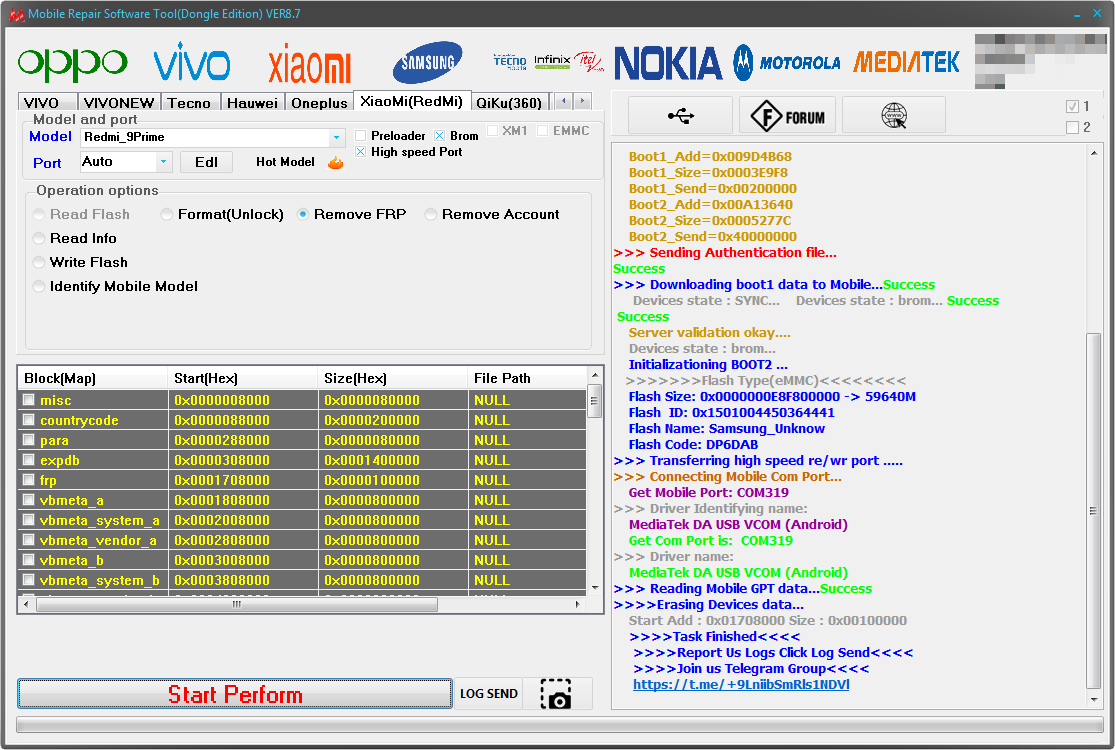This screenshot has width=1115, height=750.
Task: Click the log panel scrollbar thumb
Action: point(1094,510)
